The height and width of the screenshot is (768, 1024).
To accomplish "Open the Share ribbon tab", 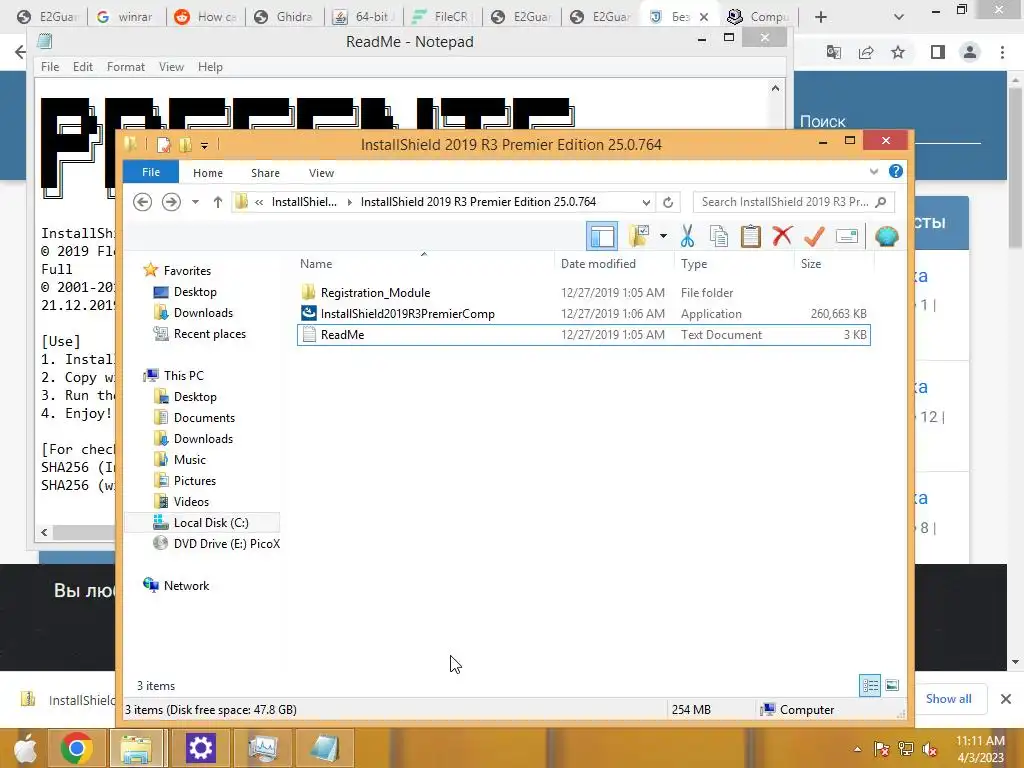I will (265, 173).
